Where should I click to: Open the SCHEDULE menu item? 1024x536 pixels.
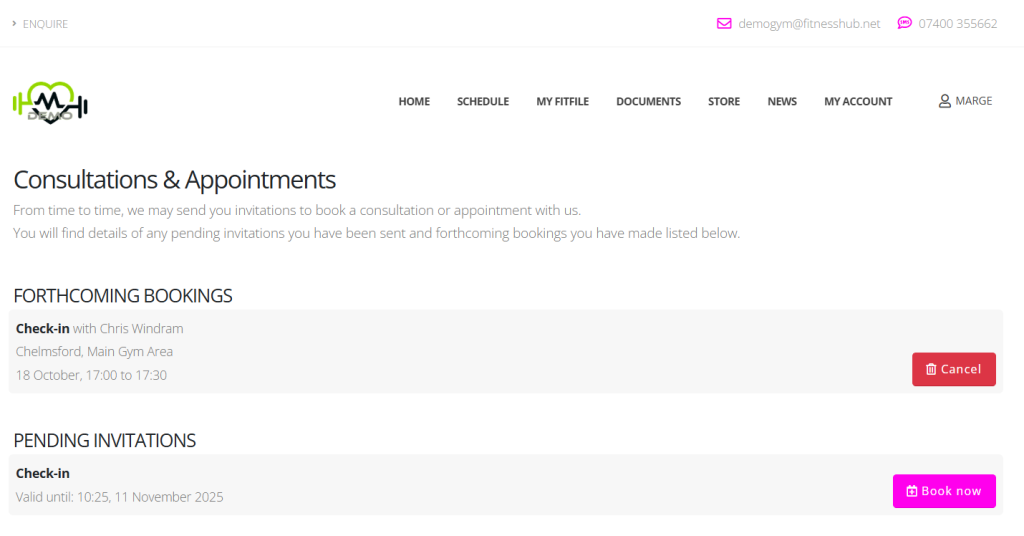(483, 101)
